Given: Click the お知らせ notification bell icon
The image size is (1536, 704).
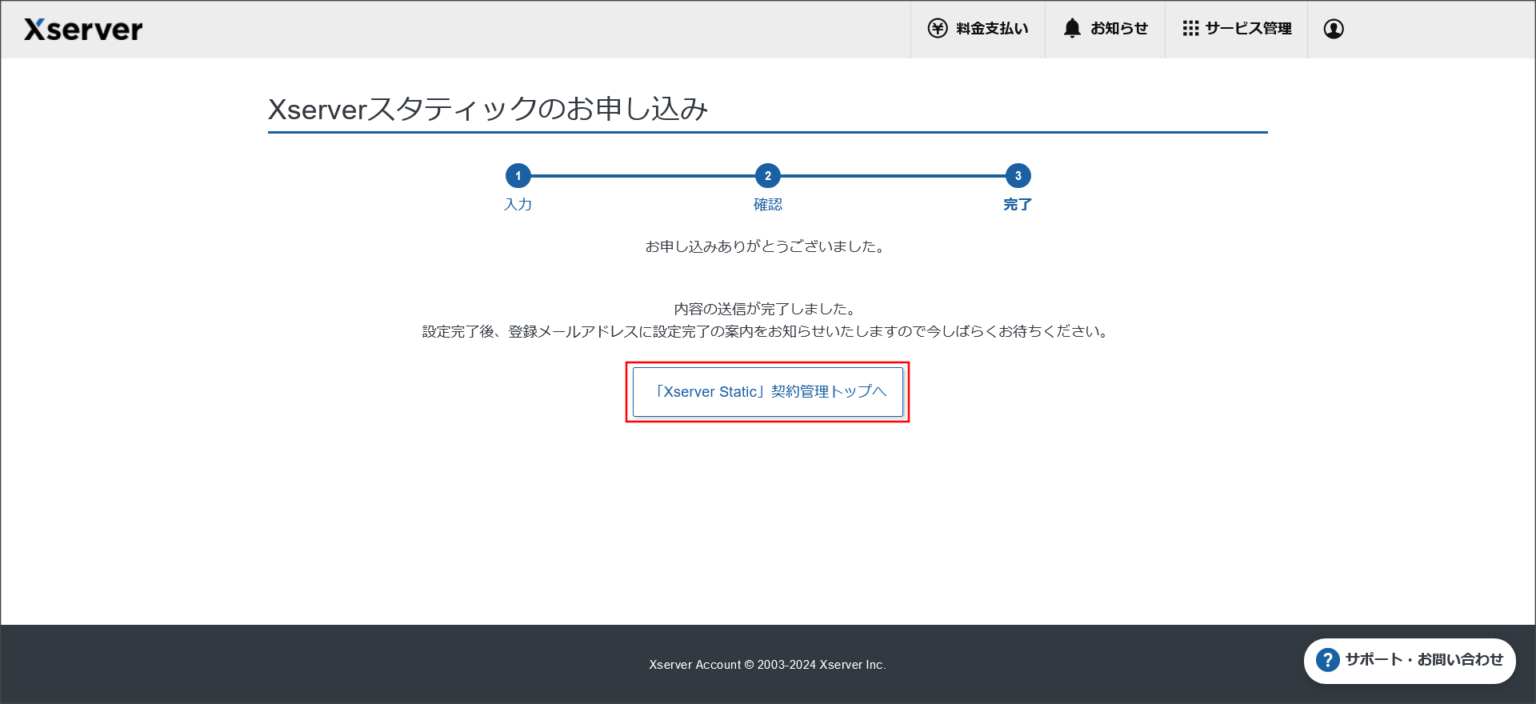Looking at the screenshot, I should [1071, 28].
